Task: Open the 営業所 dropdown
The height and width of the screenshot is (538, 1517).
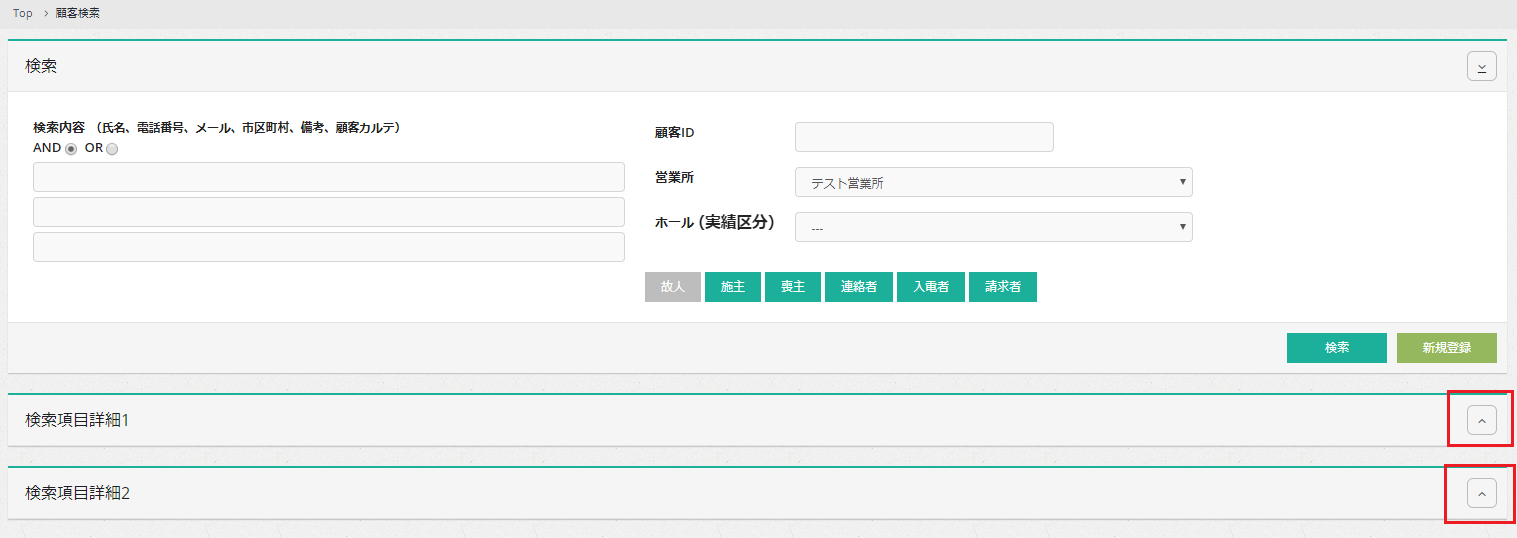Action: 993,182
